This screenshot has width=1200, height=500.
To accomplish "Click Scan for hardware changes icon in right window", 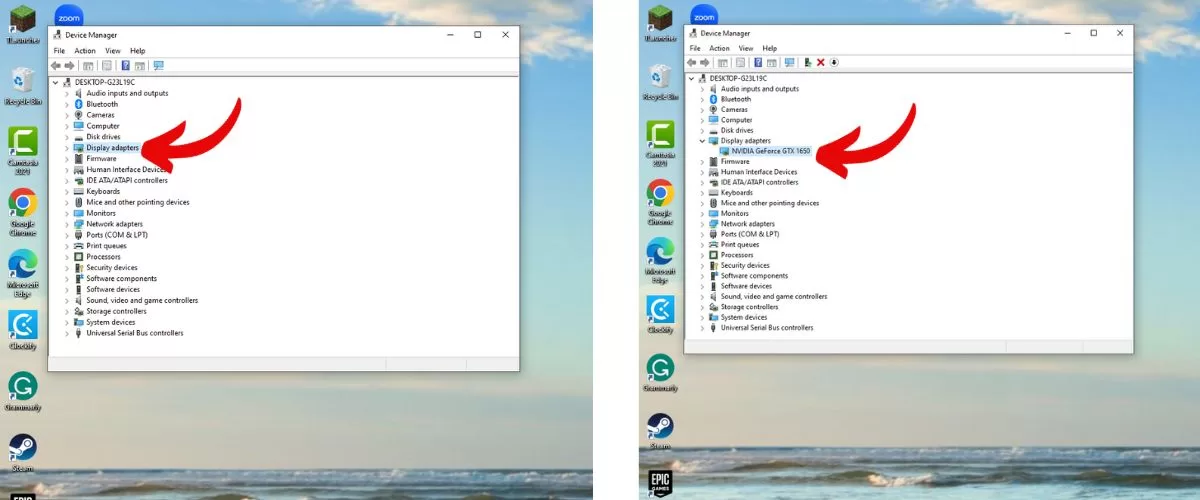I will 789,62.
